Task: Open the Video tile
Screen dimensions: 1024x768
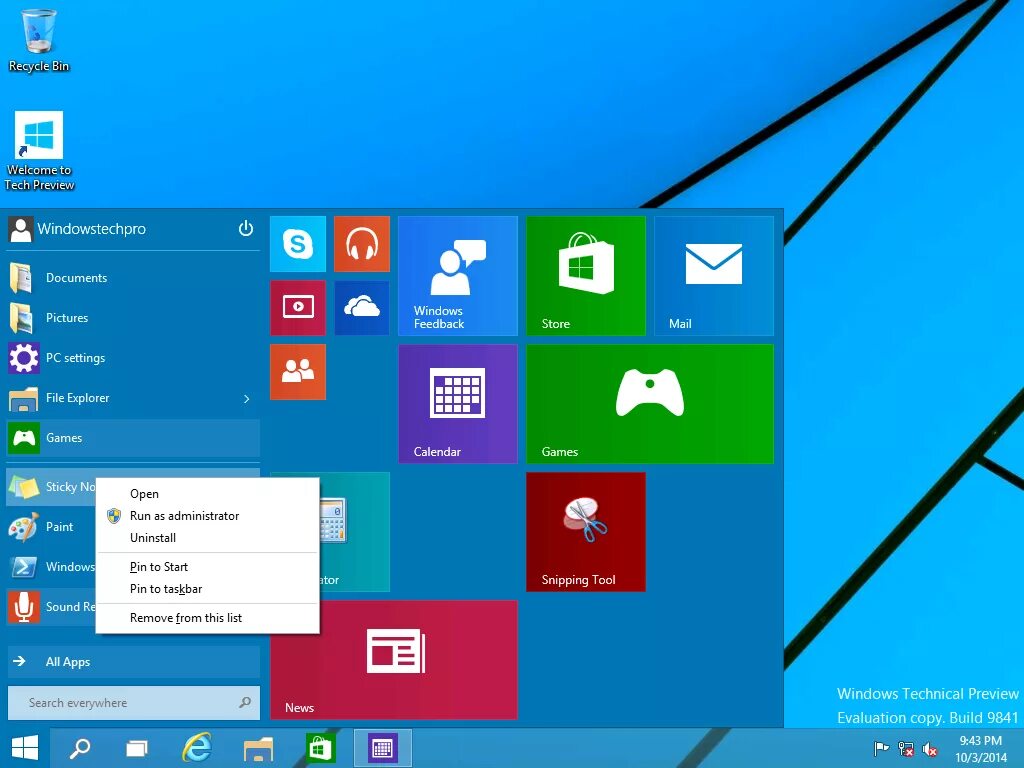Action: tap(298, 308)
